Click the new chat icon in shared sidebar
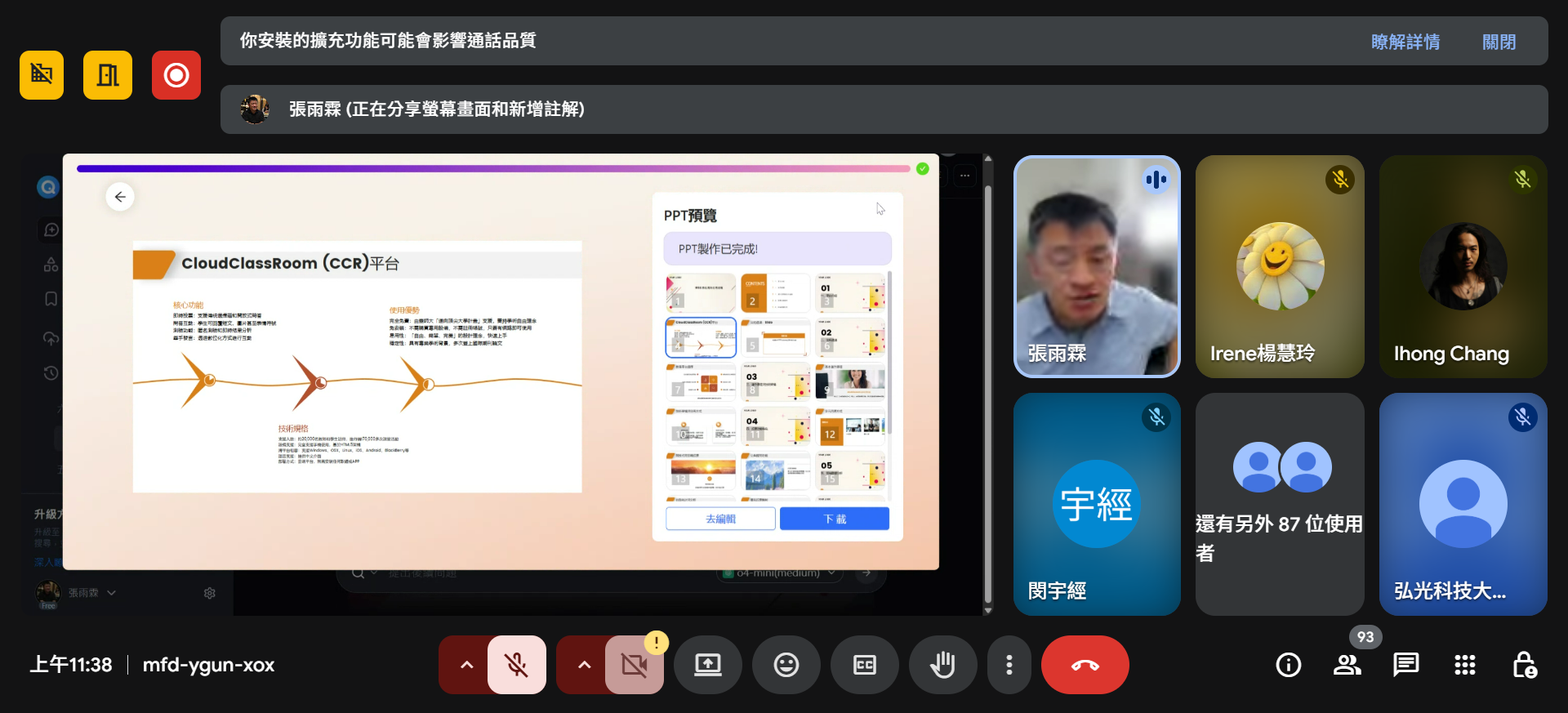This screenshot has width=1568, height=713. 51,230
